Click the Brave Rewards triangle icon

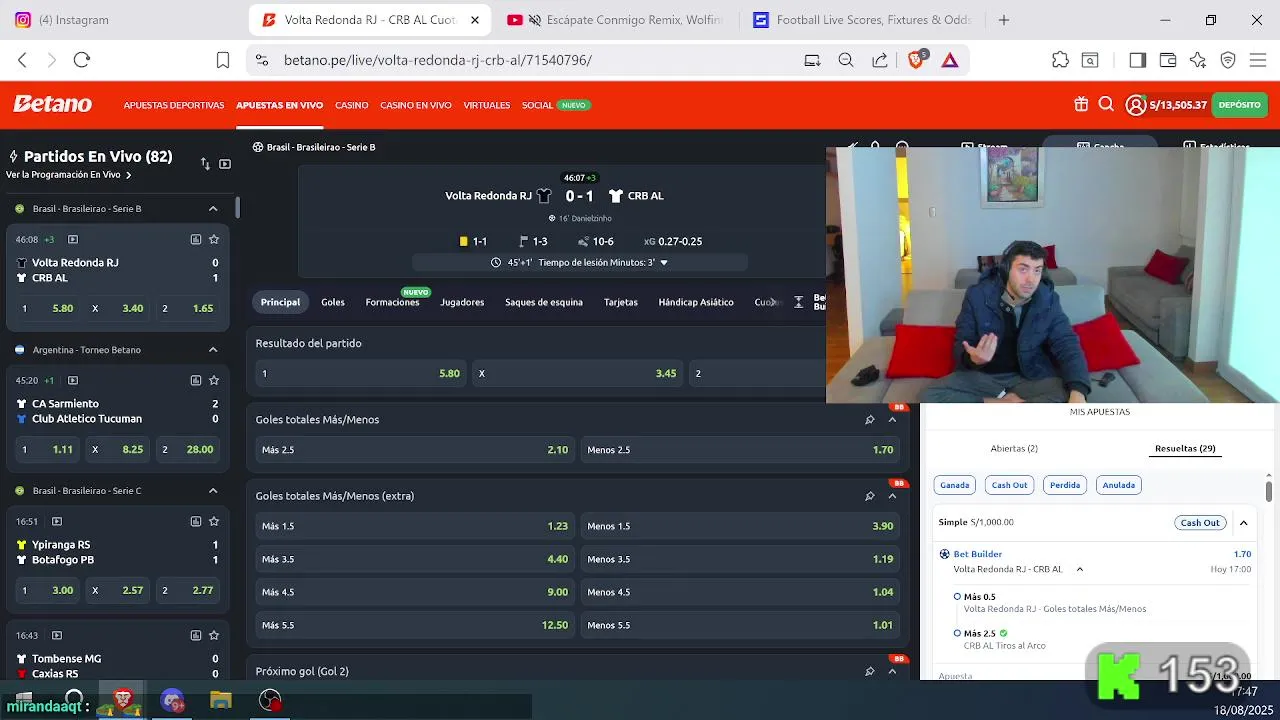[x=950, y=60]
